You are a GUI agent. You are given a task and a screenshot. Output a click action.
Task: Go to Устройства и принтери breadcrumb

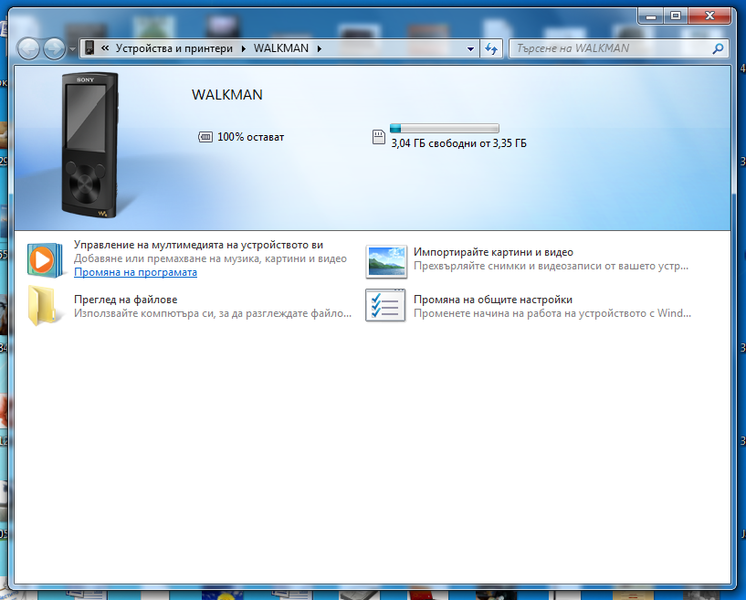coord(174,48)
